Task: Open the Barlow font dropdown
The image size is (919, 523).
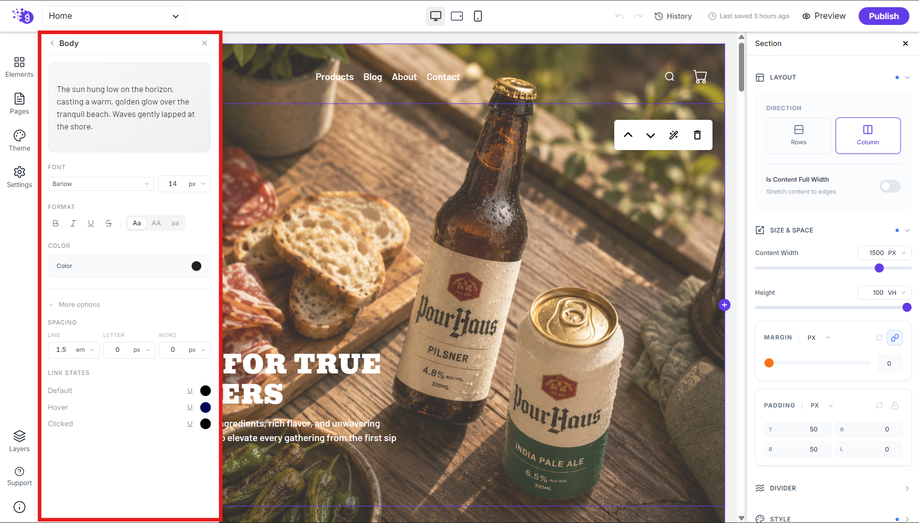Action: pos(100,184)
